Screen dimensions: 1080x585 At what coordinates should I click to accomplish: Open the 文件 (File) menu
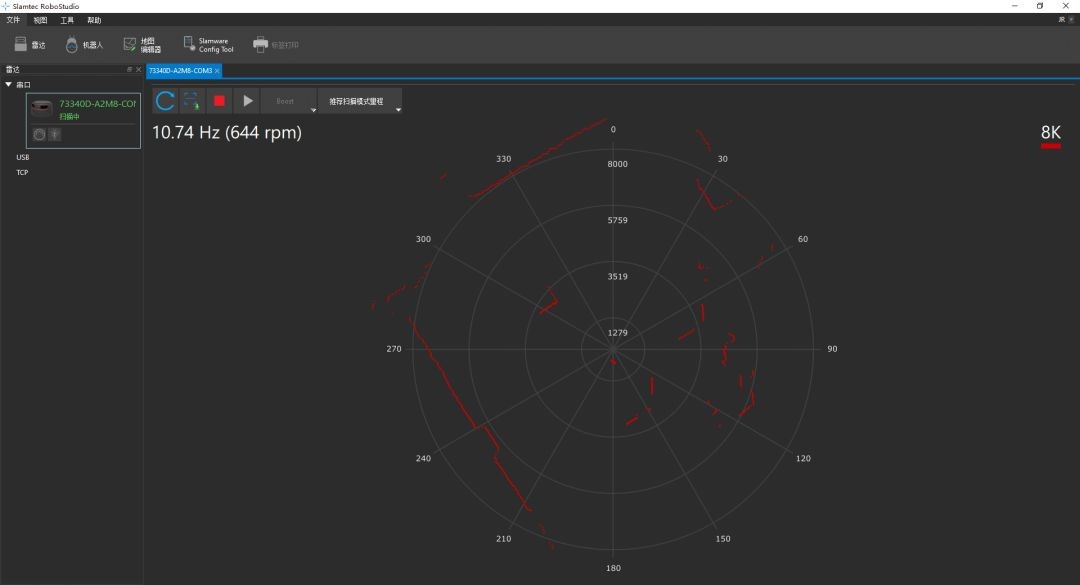(x=13, y=20)
